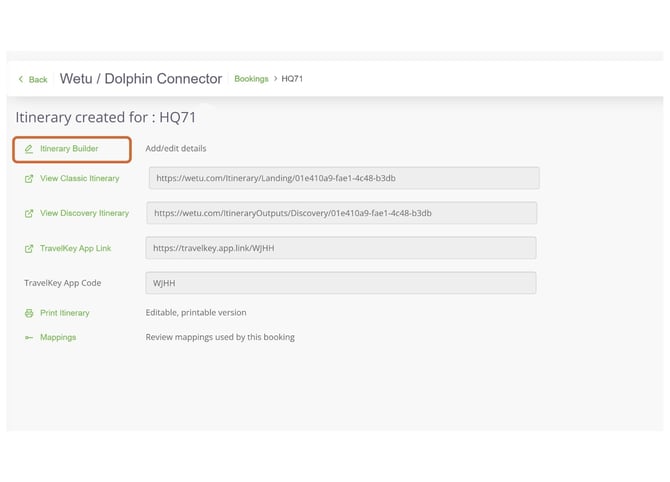Viewport: 670px width, 482px height.
Task: Open the Bookings breadcrumb link
Action: coord(251,79)
